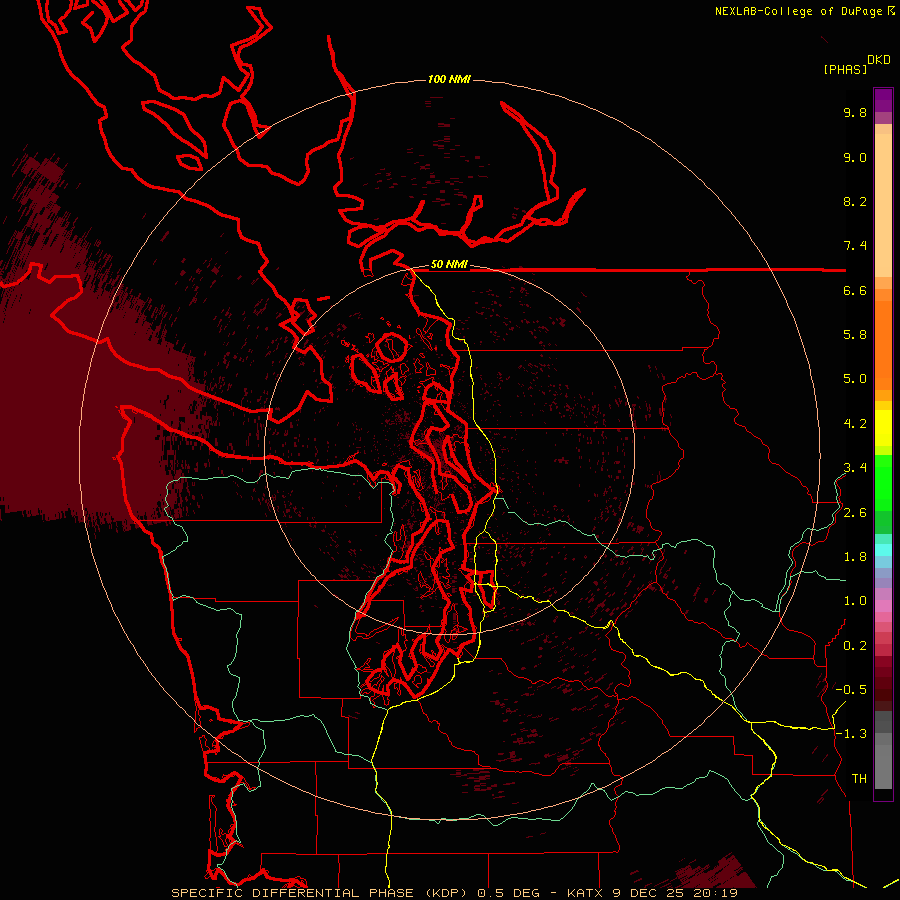
Task: Click the 100 NMI range ring label
Action: coord(449,79)
